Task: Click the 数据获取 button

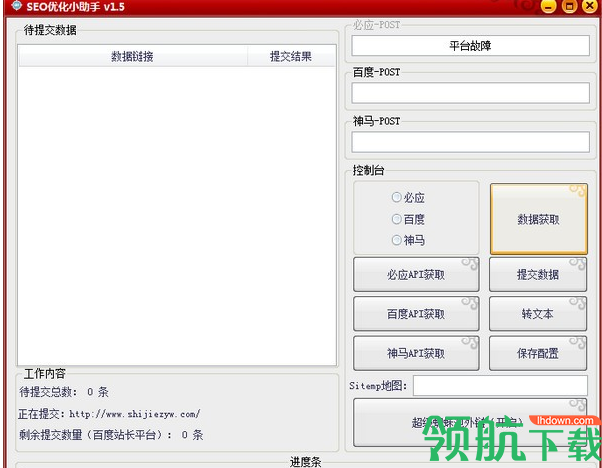Action: pos(539,219)
